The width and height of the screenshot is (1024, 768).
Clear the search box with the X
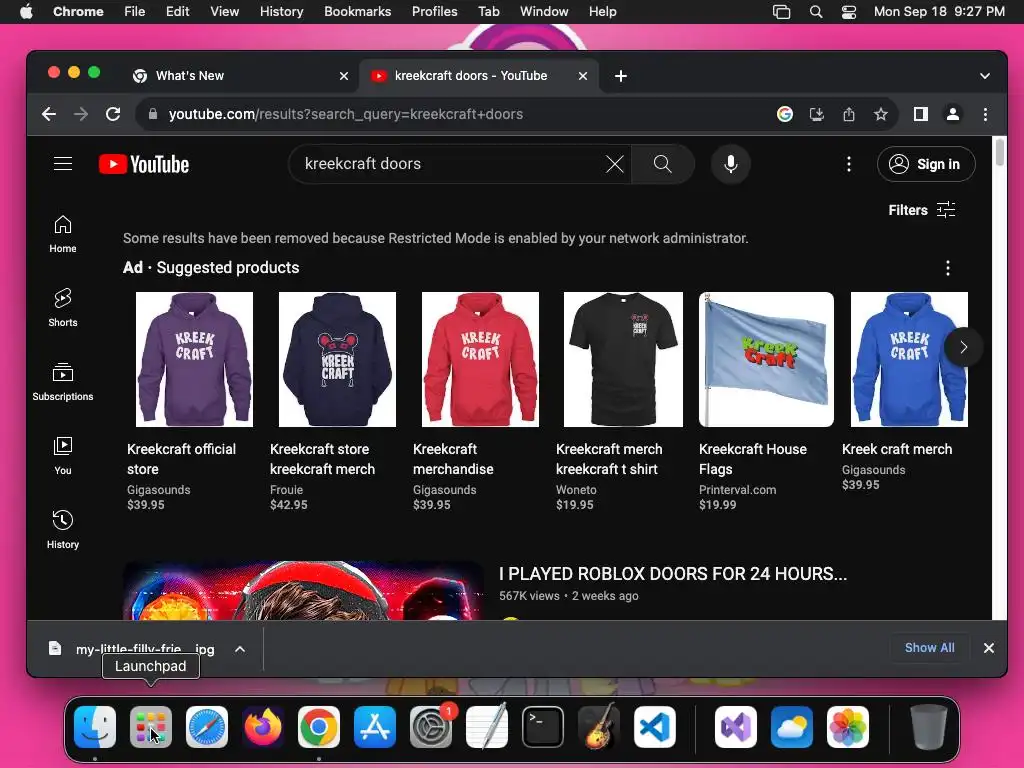click(x=615, y=164)
